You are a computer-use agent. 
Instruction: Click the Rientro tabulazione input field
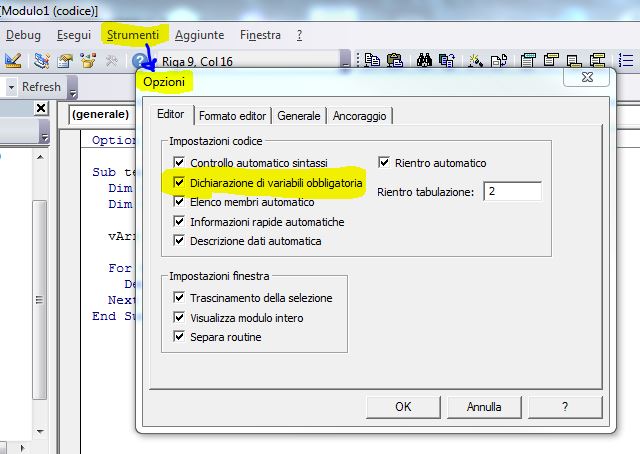(x=513, y=191)
